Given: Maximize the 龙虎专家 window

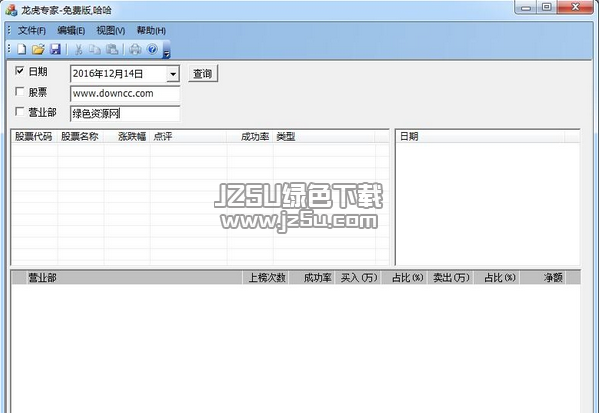Looking at the screenshot, I should coord(547,8).
